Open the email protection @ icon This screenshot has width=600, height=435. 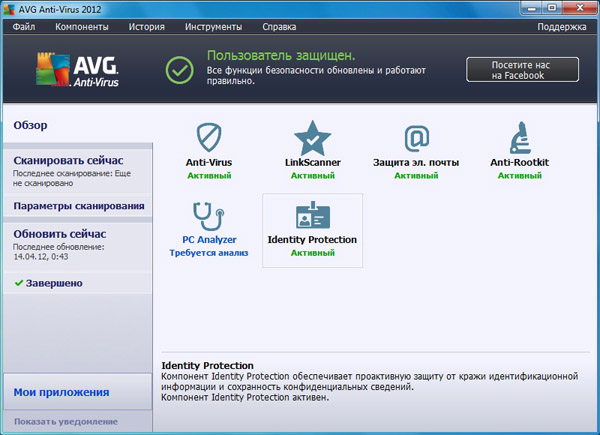[416, 137]
